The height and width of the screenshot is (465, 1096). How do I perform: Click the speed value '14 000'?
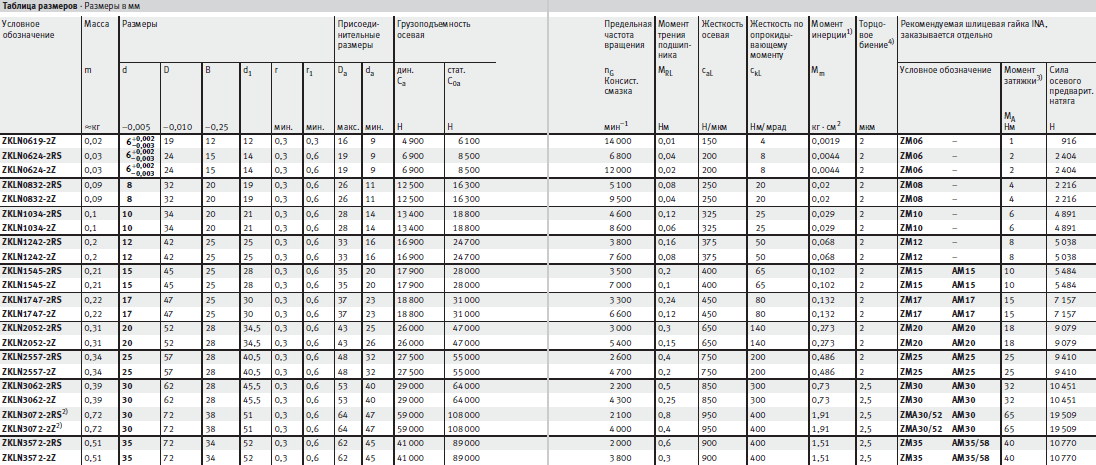click(618, 141)
